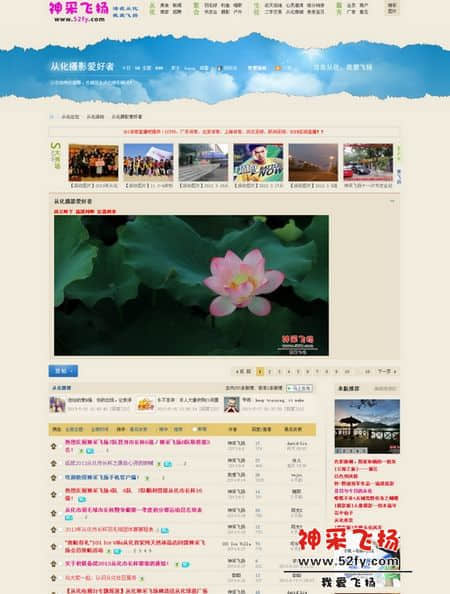The image size is (450, 594).
Task: Click the 神采飞扬 www.52fy.com site logo
Action: click(78, 12)
